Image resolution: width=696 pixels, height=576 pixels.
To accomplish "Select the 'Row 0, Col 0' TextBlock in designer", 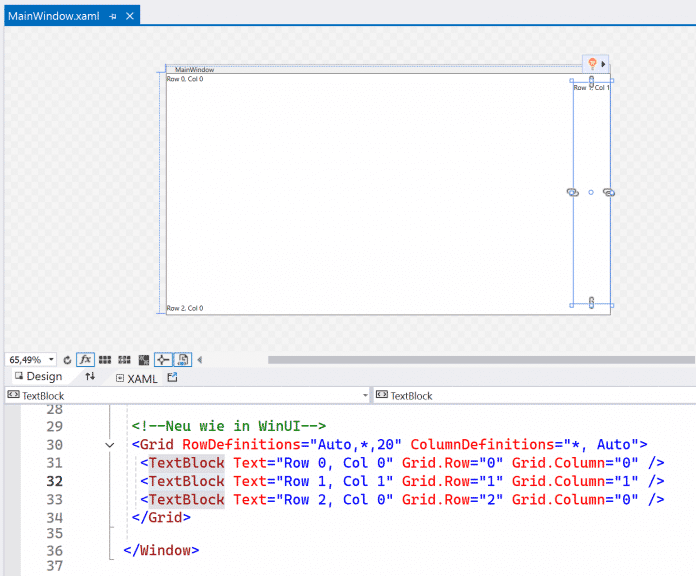I will [185, 79].
